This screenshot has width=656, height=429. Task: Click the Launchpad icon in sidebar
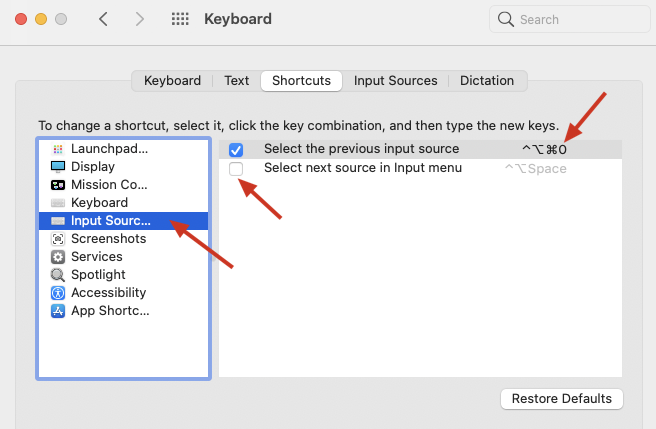tap(57, 149)
